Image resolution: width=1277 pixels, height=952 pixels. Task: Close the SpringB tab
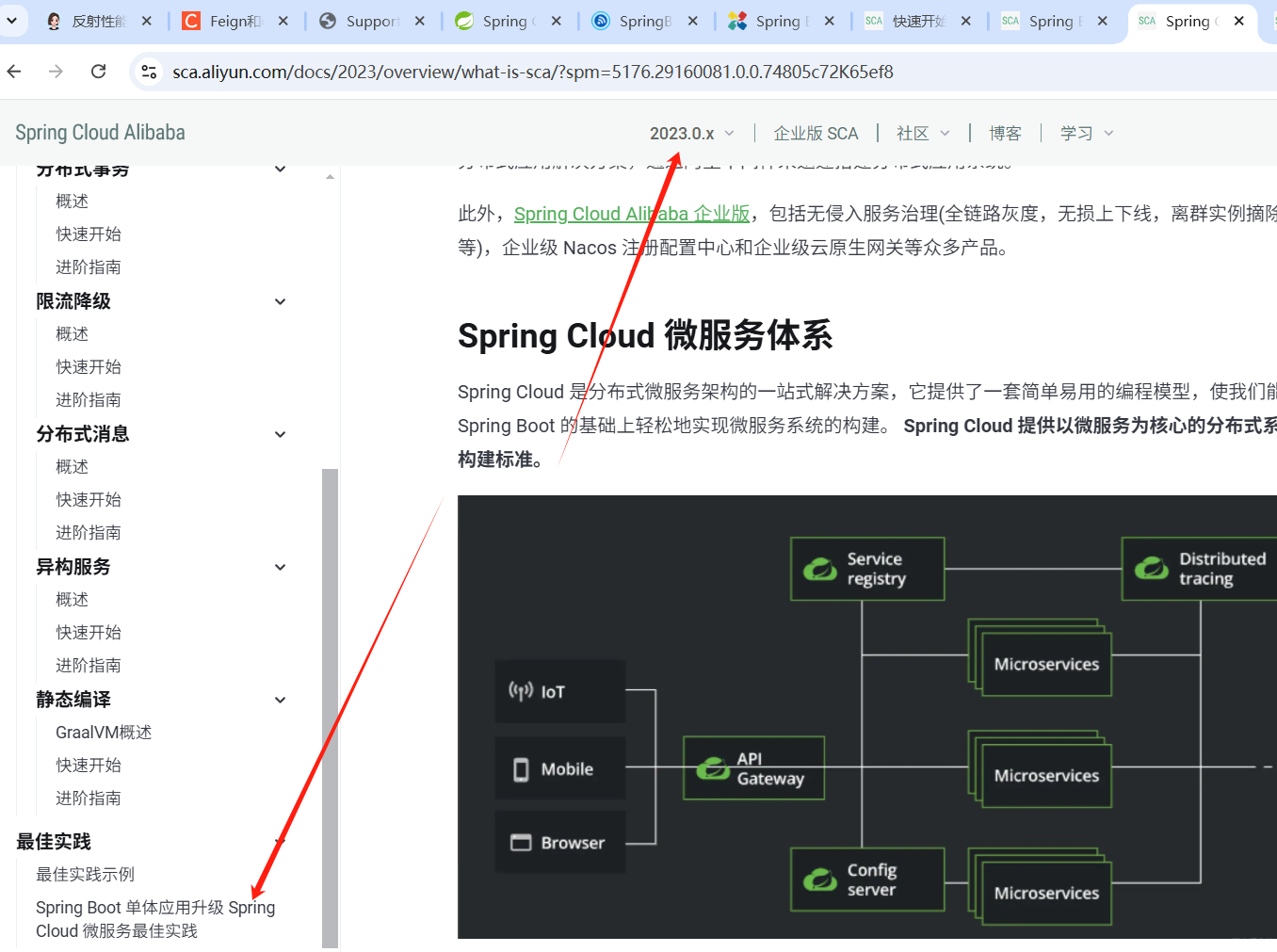(693, 21)
